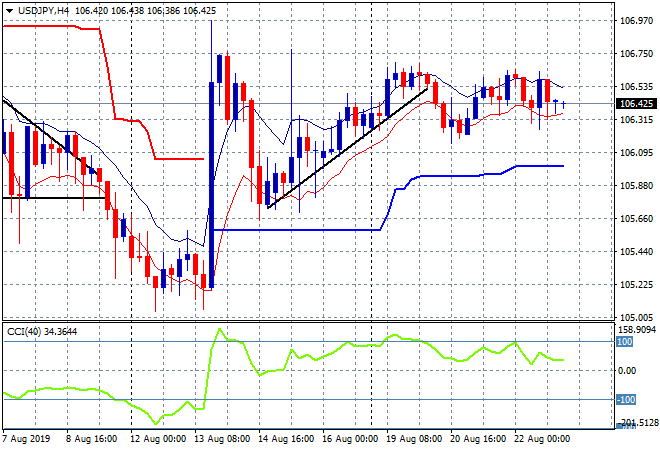Select the CCI 0.00 scale value
The width and height of the screenshot is (660, 450).
click(627, 371)
